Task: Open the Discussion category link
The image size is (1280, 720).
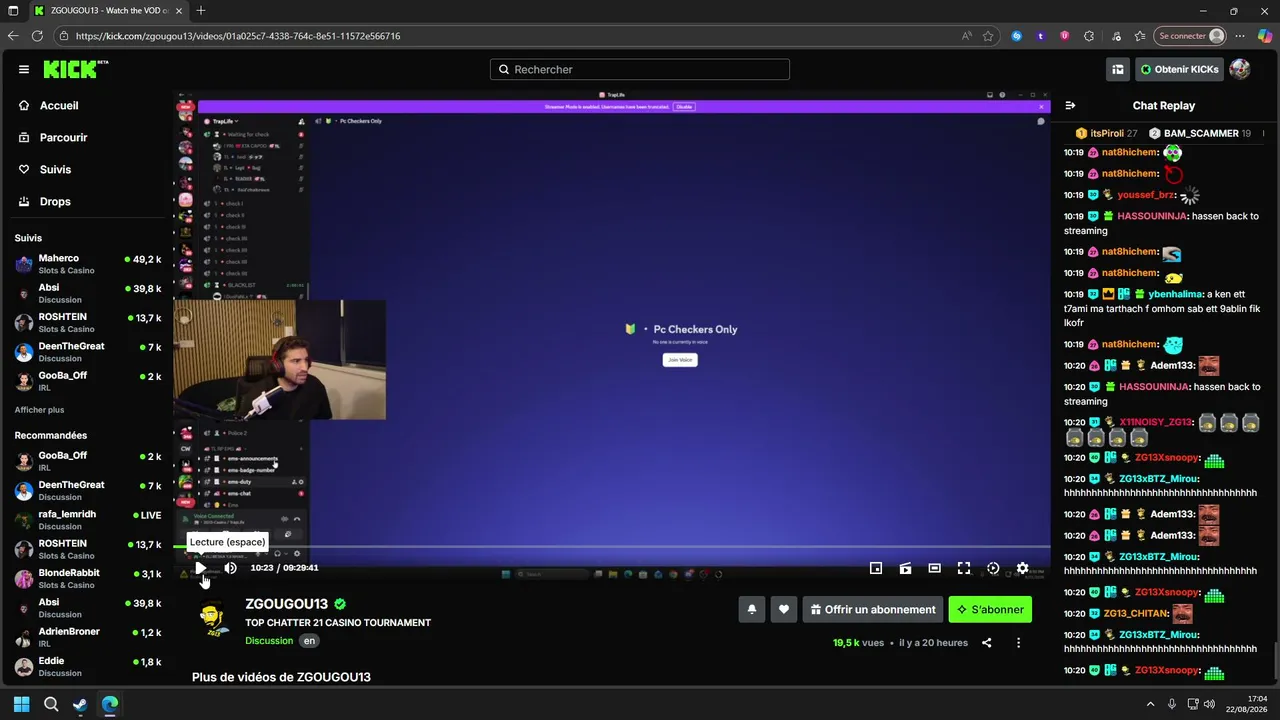Action: tap(269, 641)
